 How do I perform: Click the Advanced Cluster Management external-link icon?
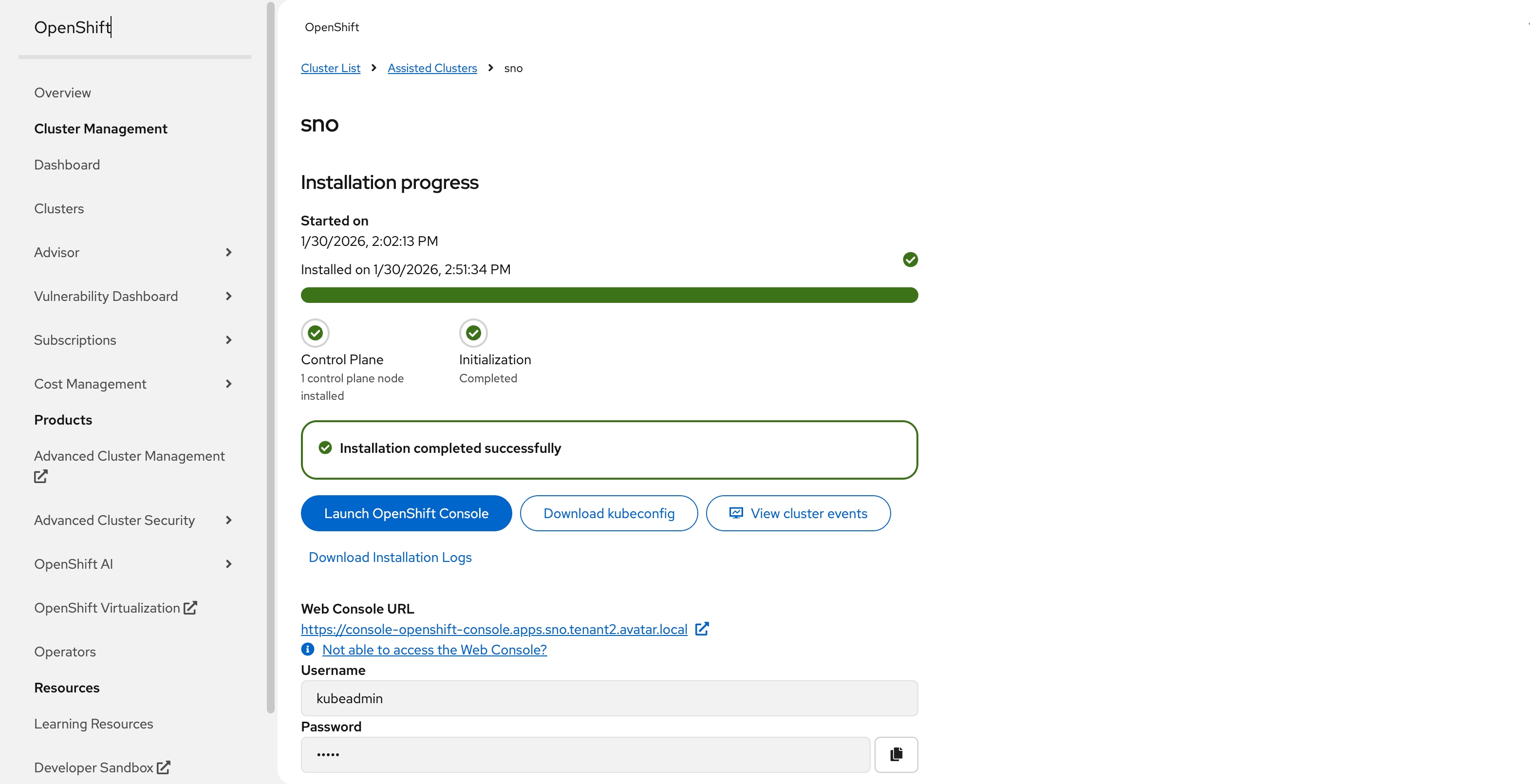tap(40, 476)
